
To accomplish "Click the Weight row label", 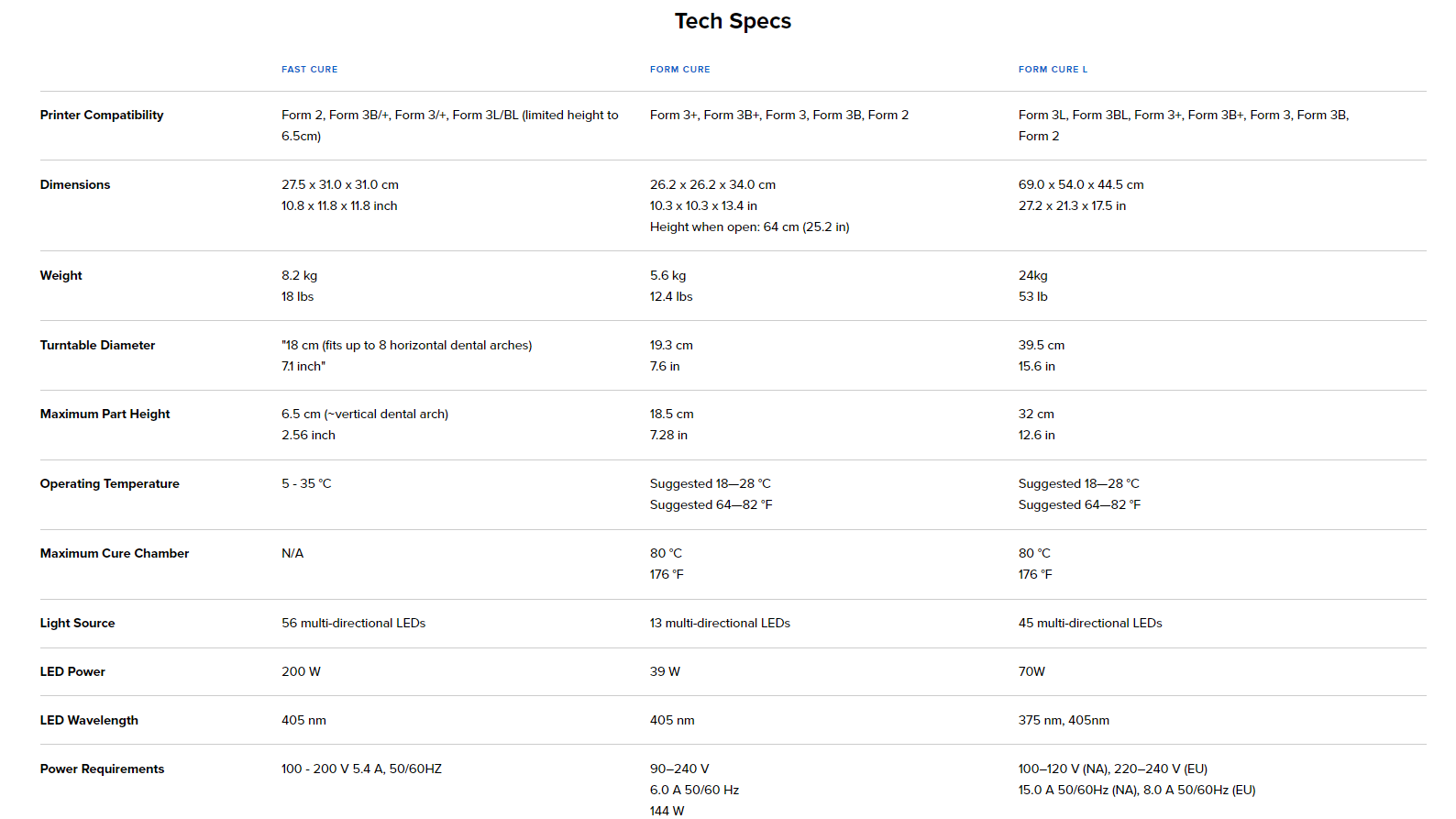I will [61, 275].
